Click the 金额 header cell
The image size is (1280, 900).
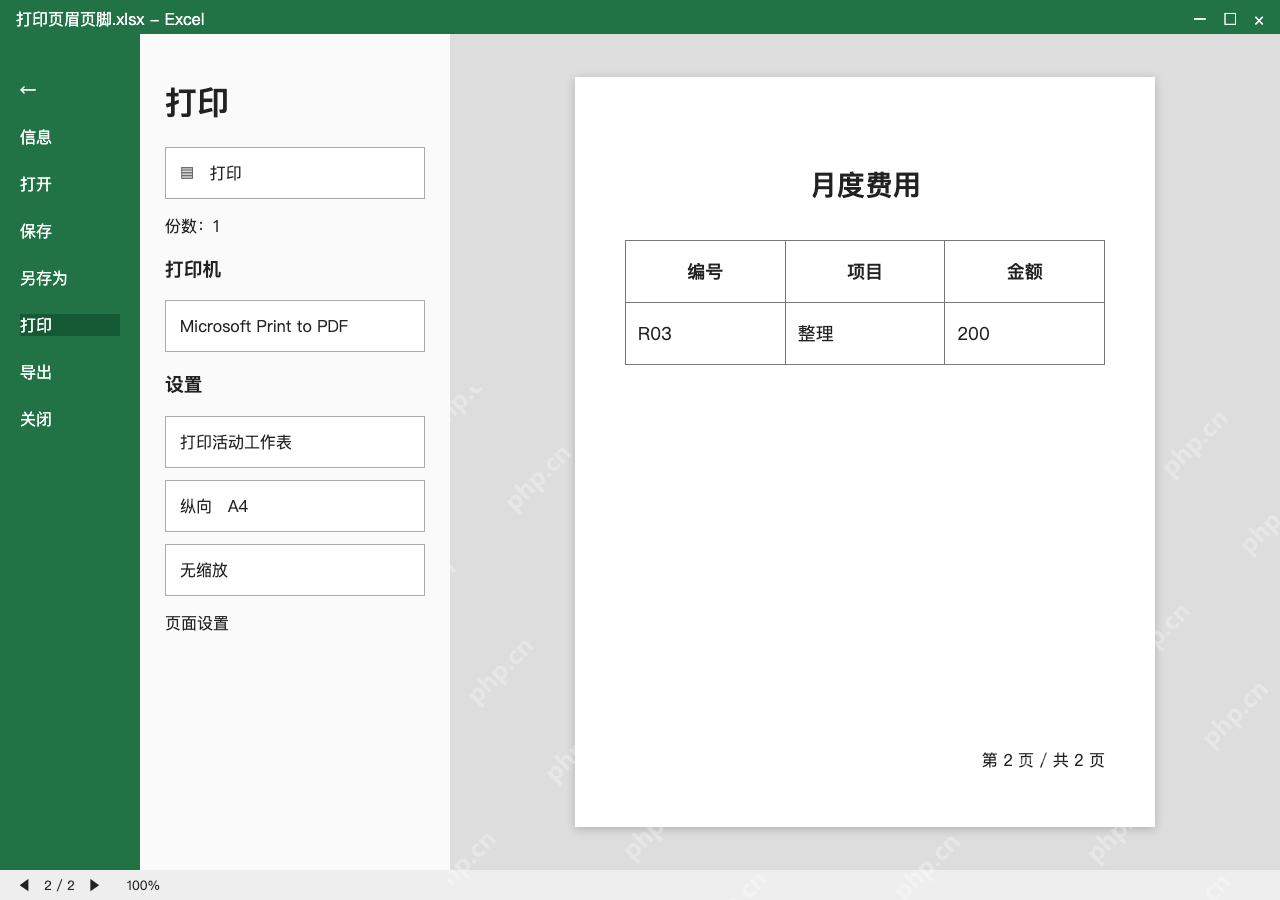click(x=1025, y=272)
